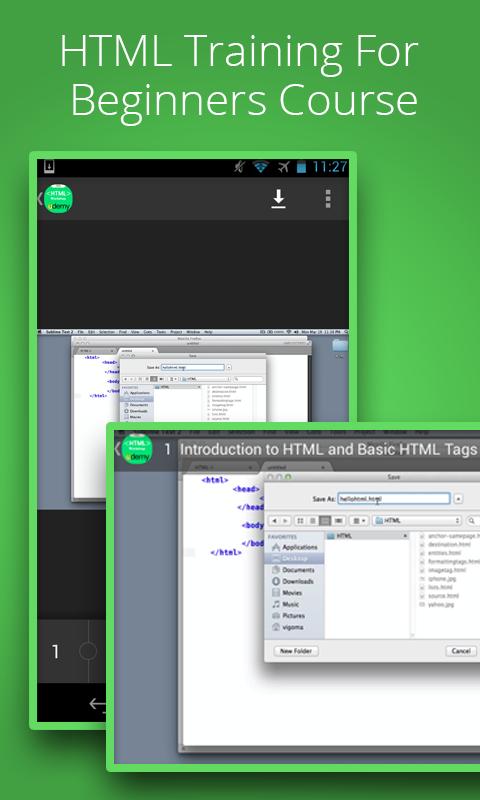Tap the Android back arrow at phone bottom
Viewport: 480px width, 800px height.
click(97, 704)
